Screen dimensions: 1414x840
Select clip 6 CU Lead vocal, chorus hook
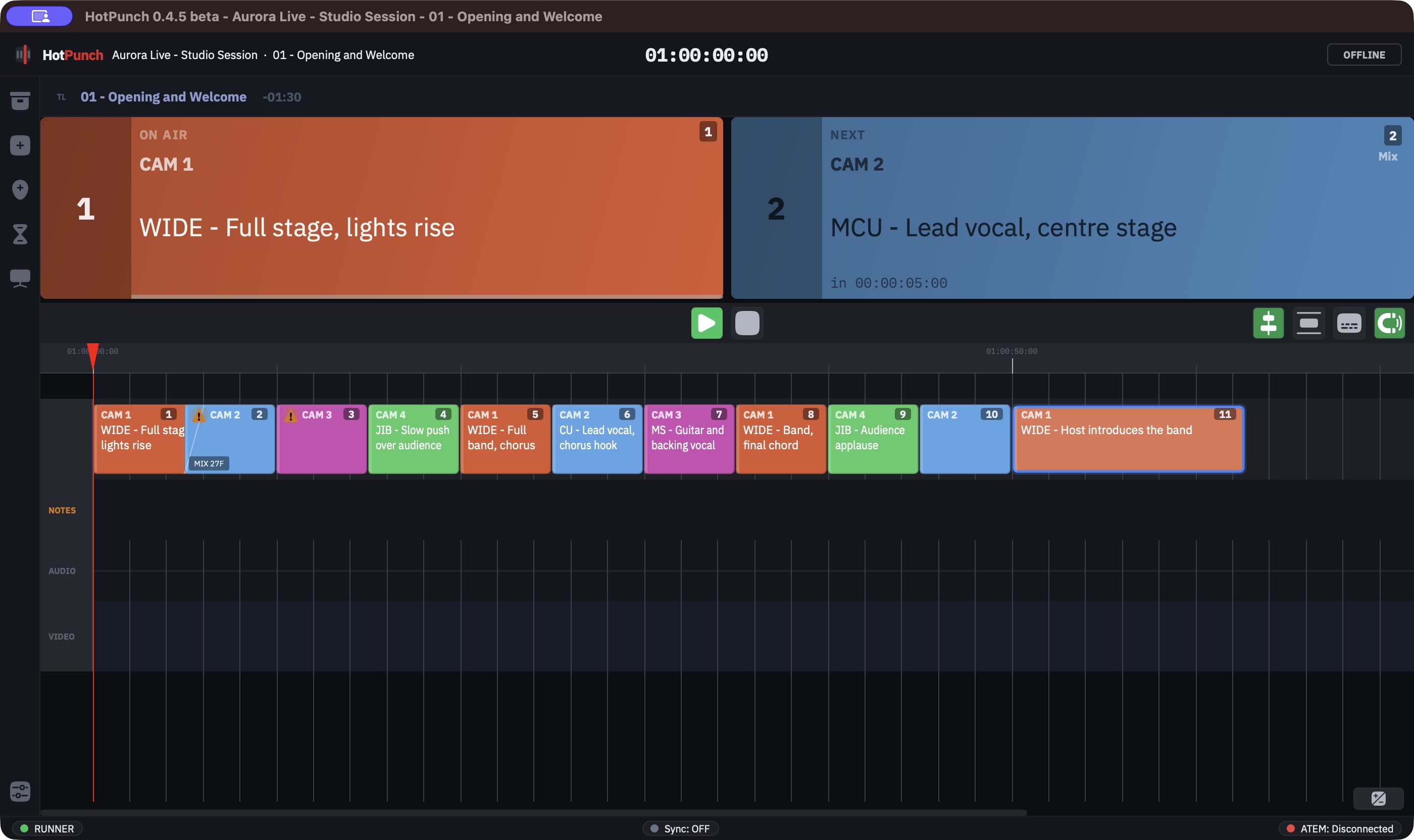pos(597,439)
